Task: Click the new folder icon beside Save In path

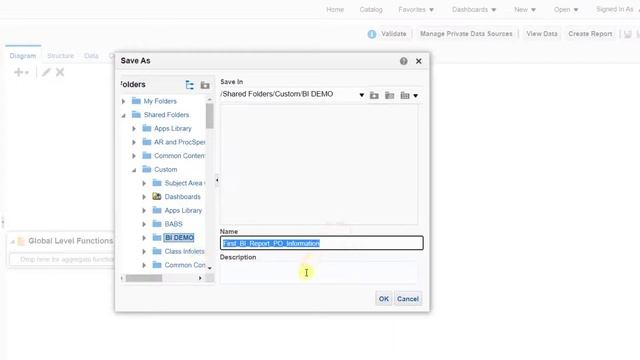Action: tap(390, 95)
